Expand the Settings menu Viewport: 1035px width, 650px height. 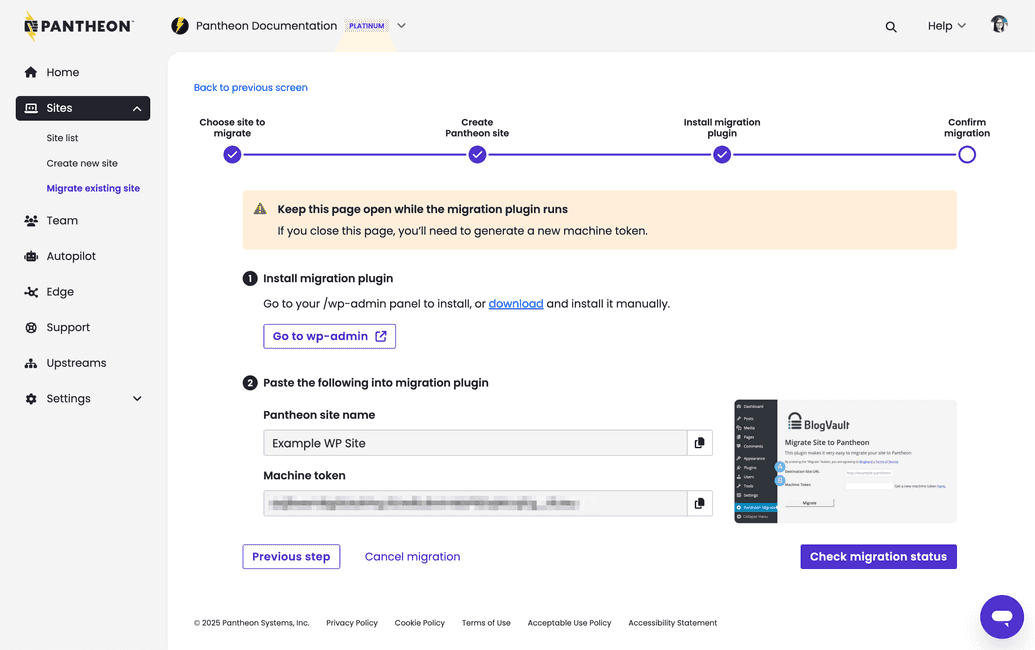(137, 399)
